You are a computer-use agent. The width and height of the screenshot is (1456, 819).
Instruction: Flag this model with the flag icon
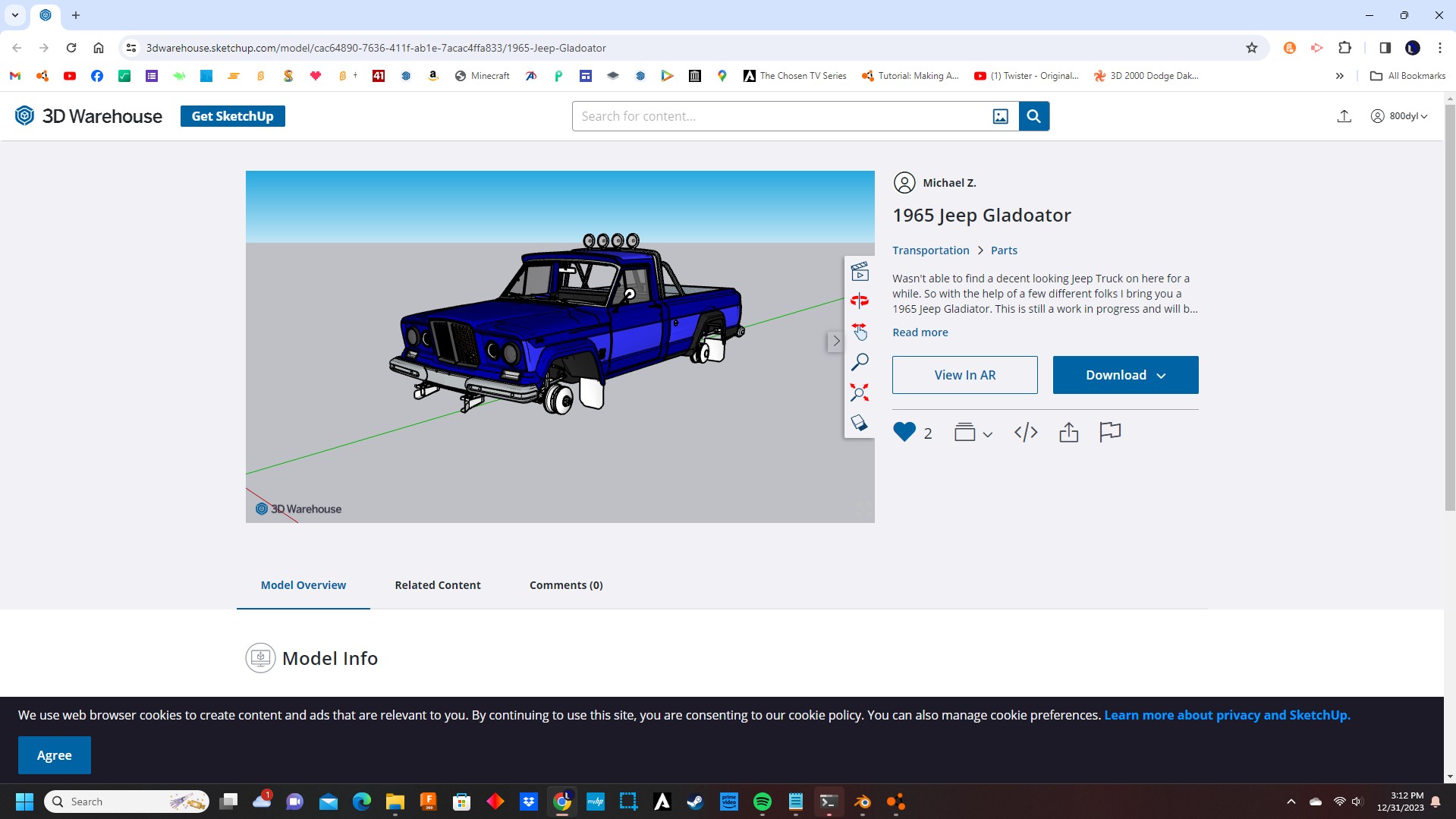tap(1109, 432)
